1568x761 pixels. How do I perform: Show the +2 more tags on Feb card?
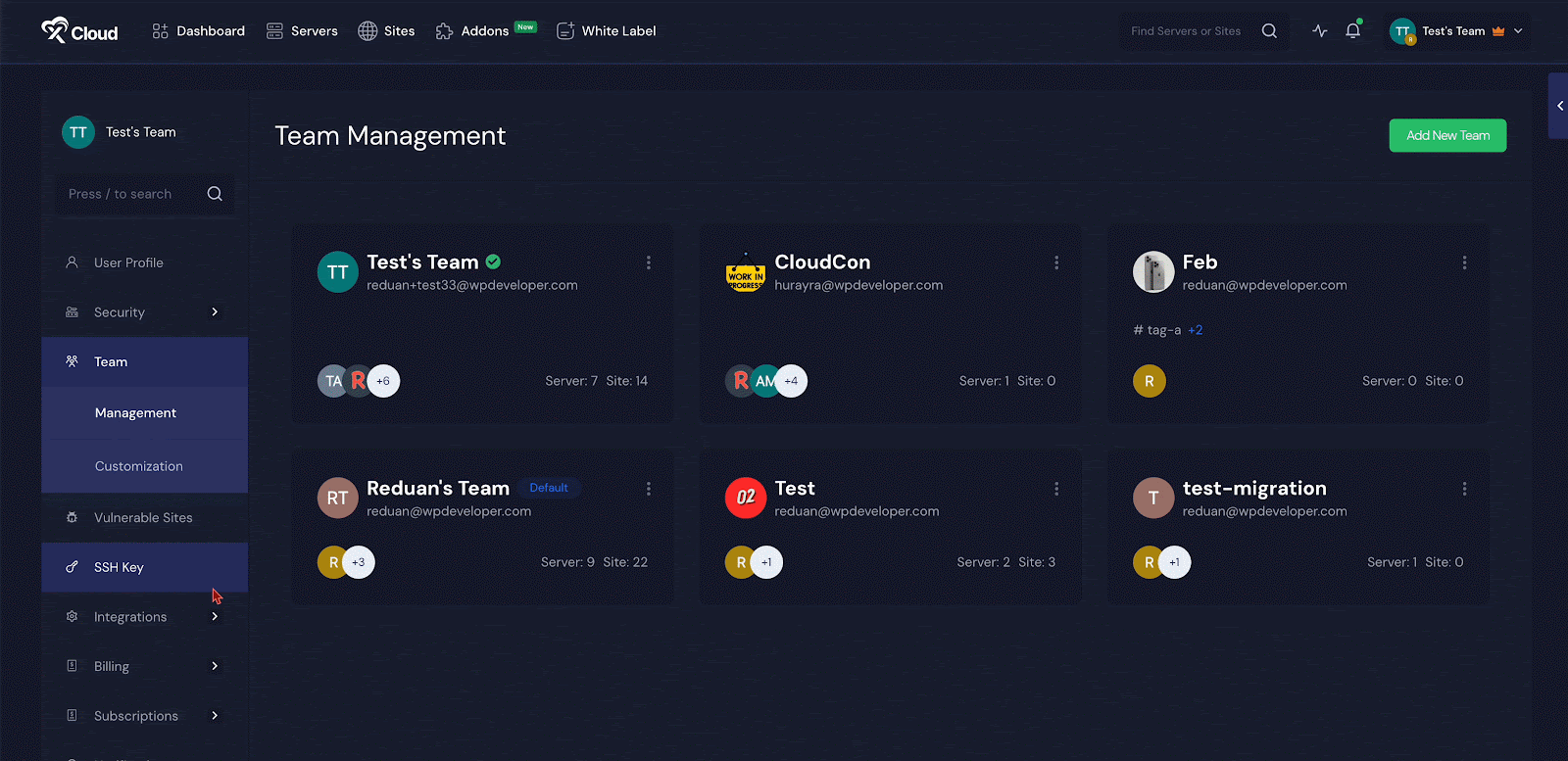pos(1195,330)
